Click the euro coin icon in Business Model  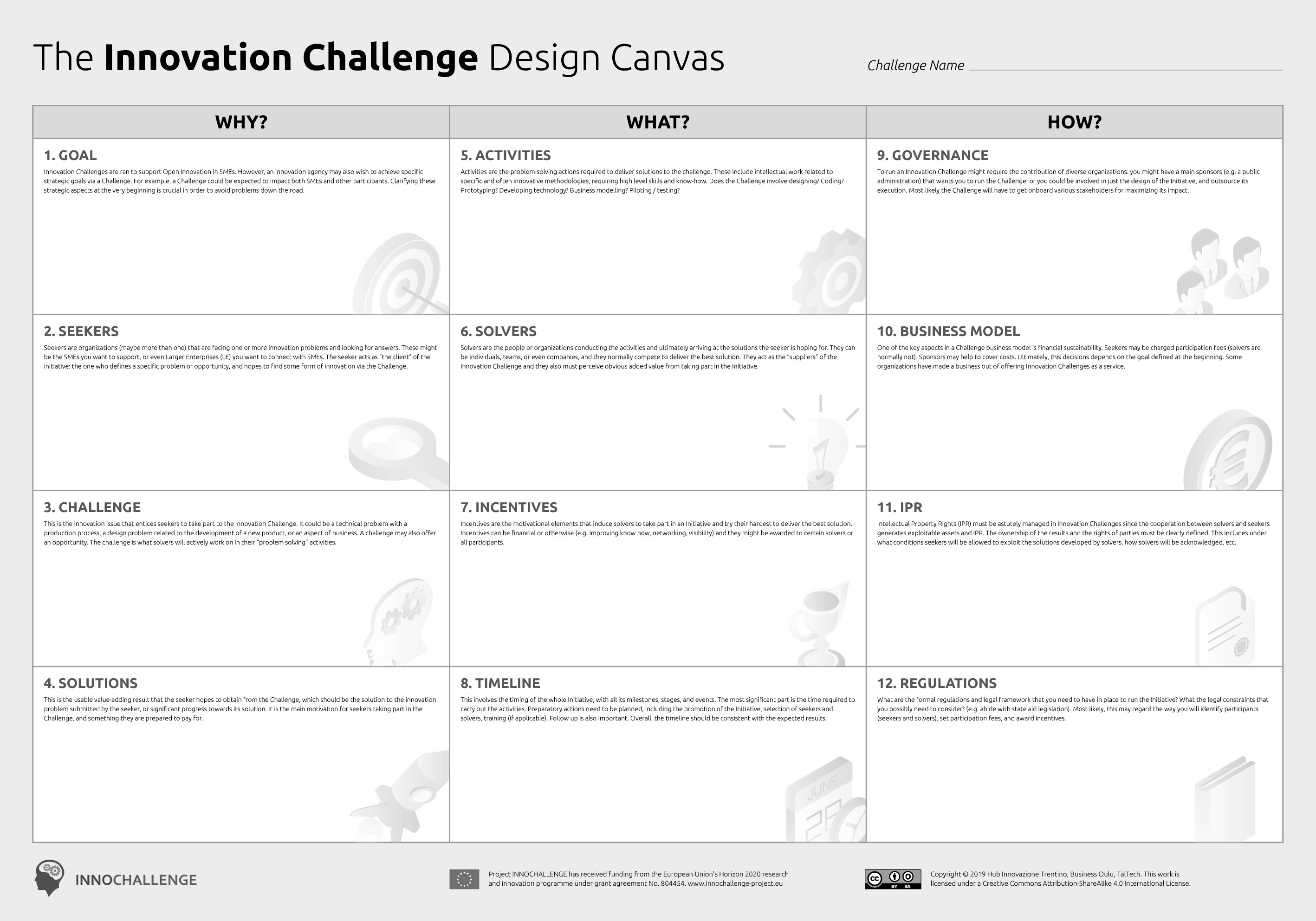pos(1226,452)
